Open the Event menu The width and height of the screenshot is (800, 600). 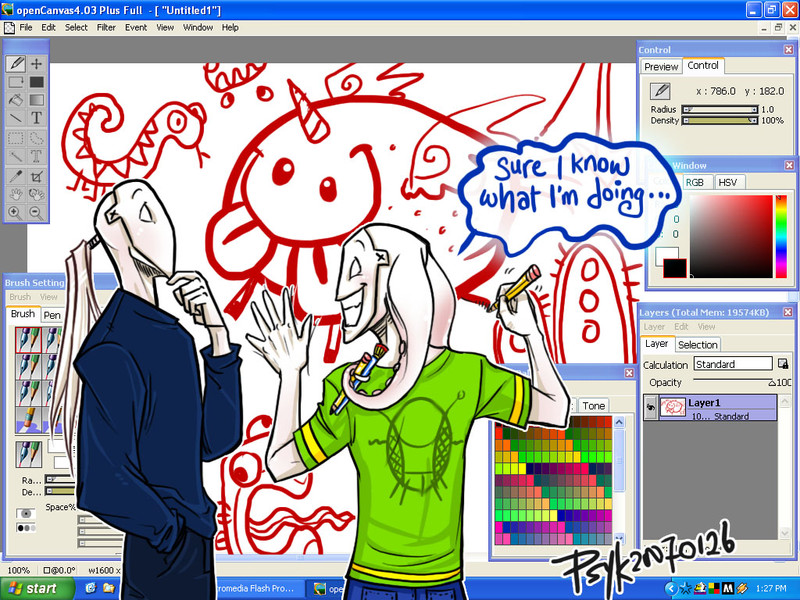pos(136,28)
